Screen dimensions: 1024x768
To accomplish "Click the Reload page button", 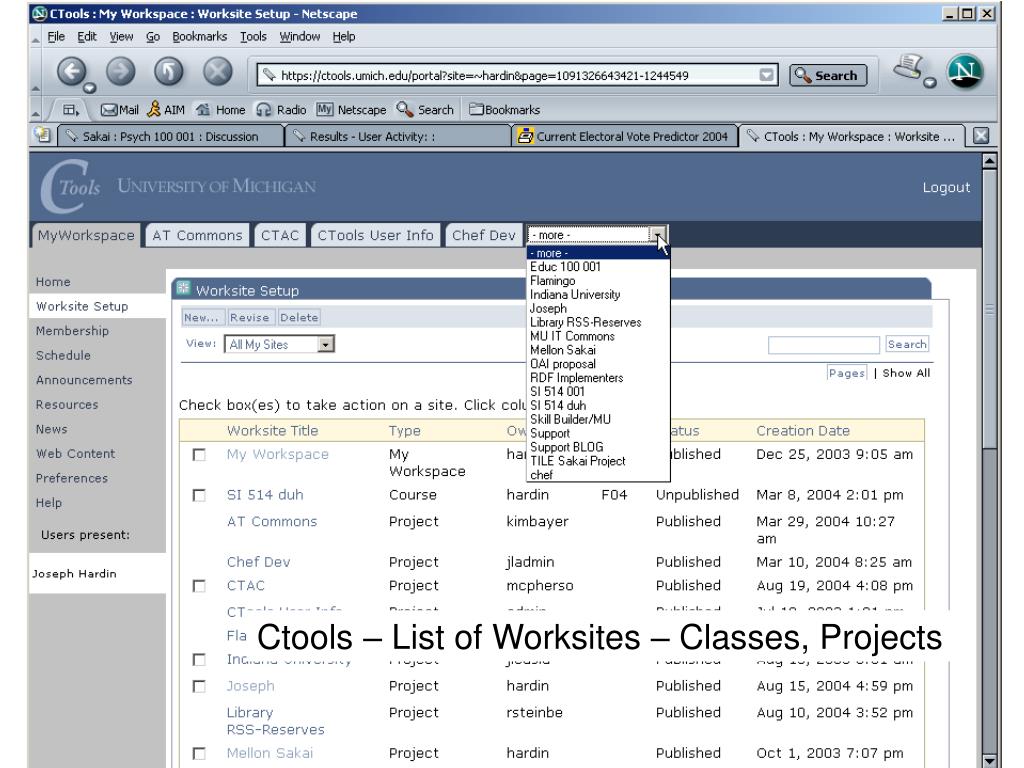I will (x=168, y=71).
